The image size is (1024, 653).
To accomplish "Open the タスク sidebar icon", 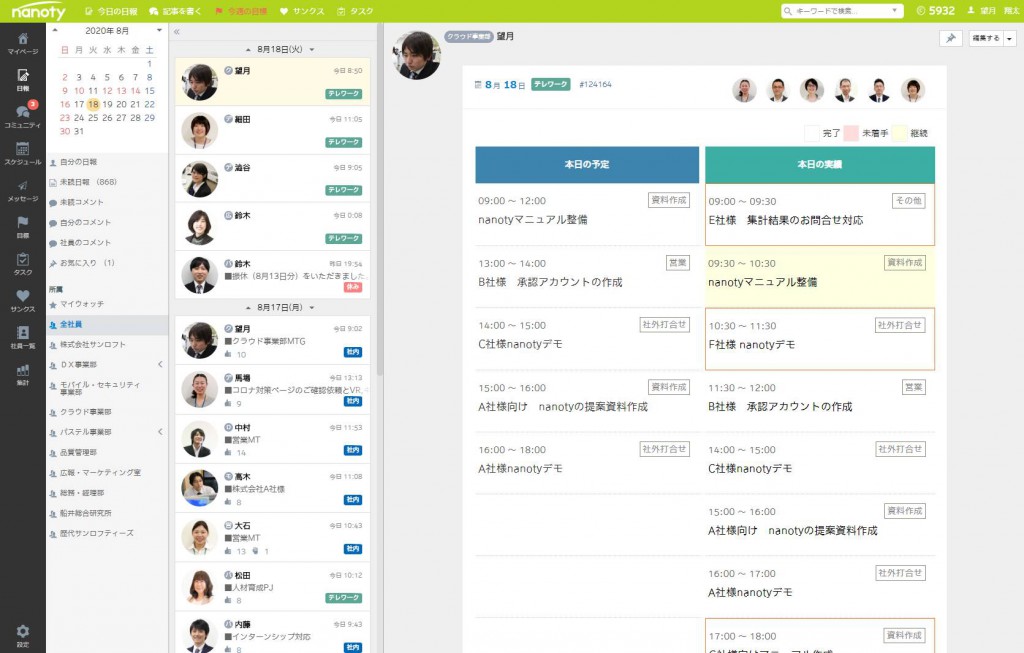I will [x=23, y=264].
